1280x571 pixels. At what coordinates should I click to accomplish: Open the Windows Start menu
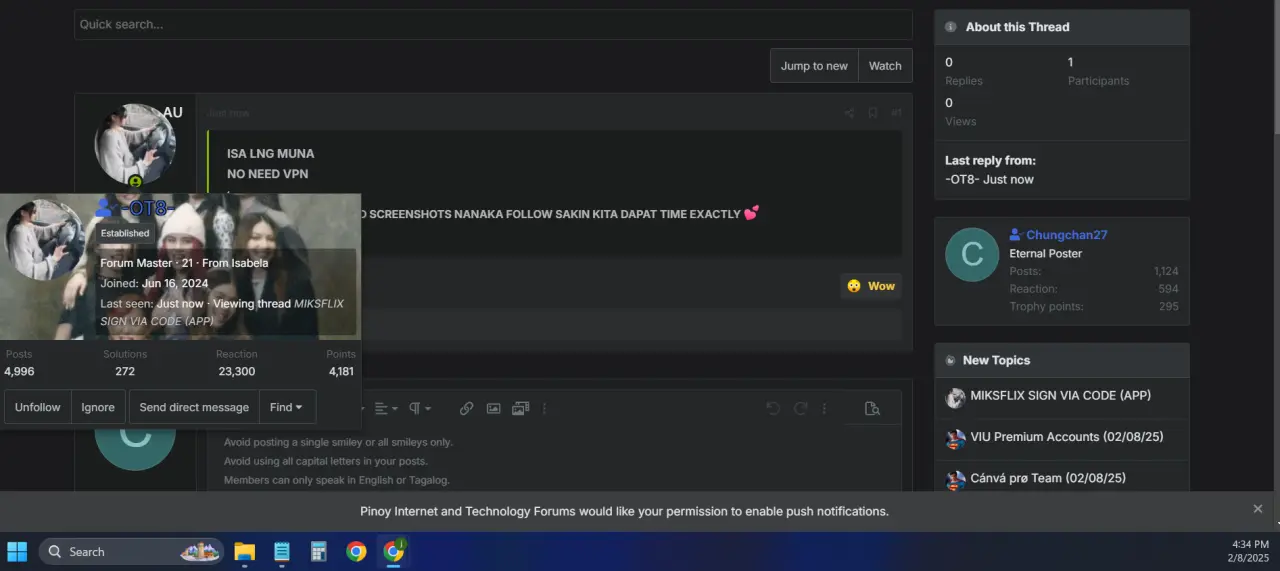(17, 551)
